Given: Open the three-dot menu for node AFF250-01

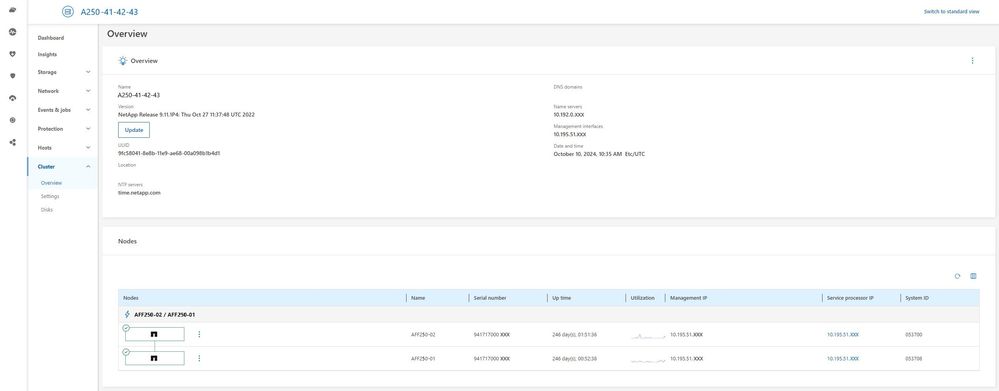Looking at the screenshot, I should [199, 358].
